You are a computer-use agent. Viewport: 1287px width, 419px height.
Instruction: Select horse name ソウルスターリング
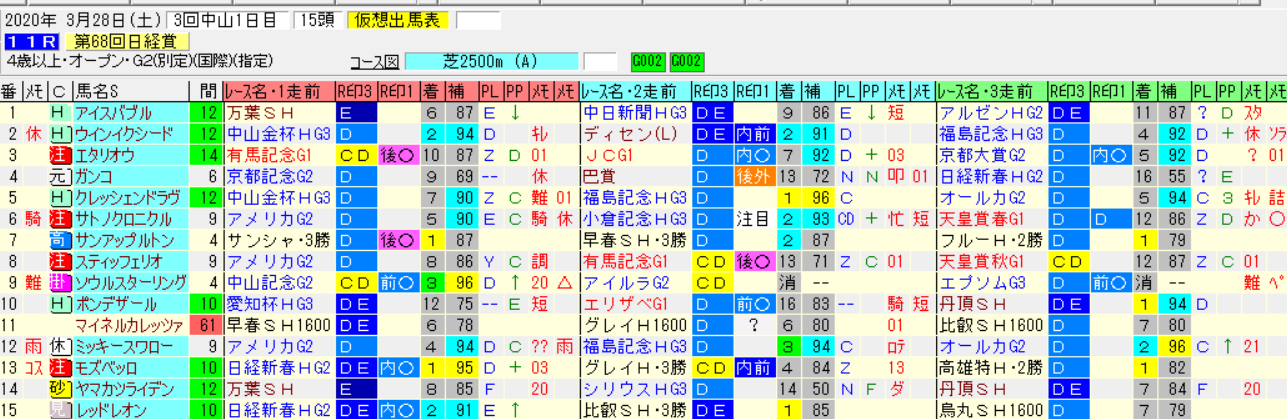pos(130,282)
